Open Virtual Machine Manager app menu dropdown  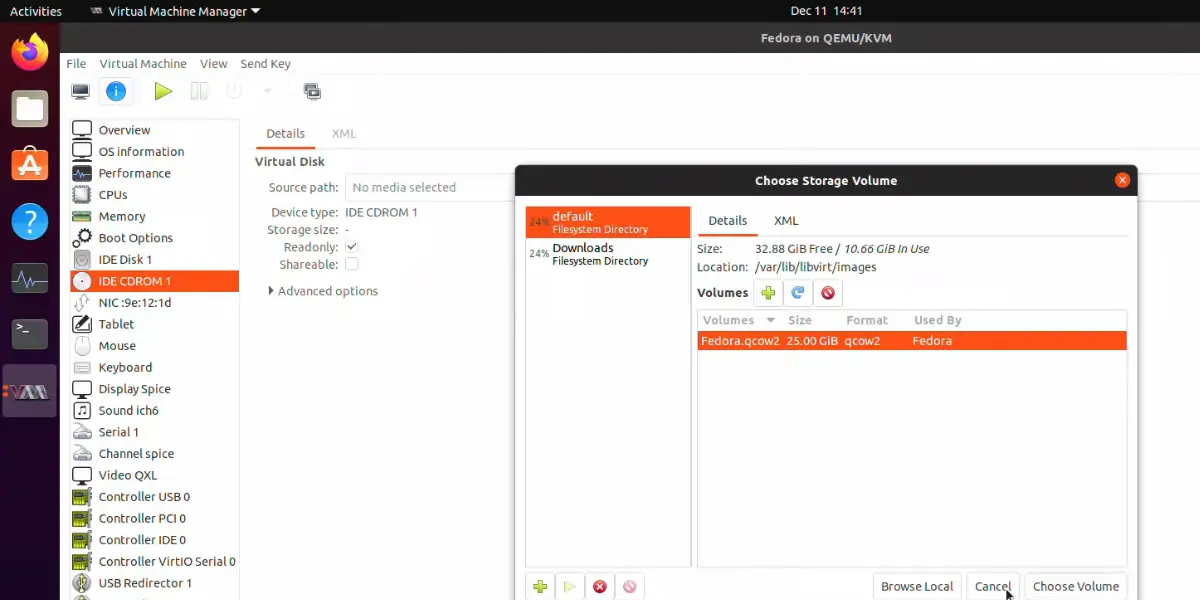(x=174, y=12)
